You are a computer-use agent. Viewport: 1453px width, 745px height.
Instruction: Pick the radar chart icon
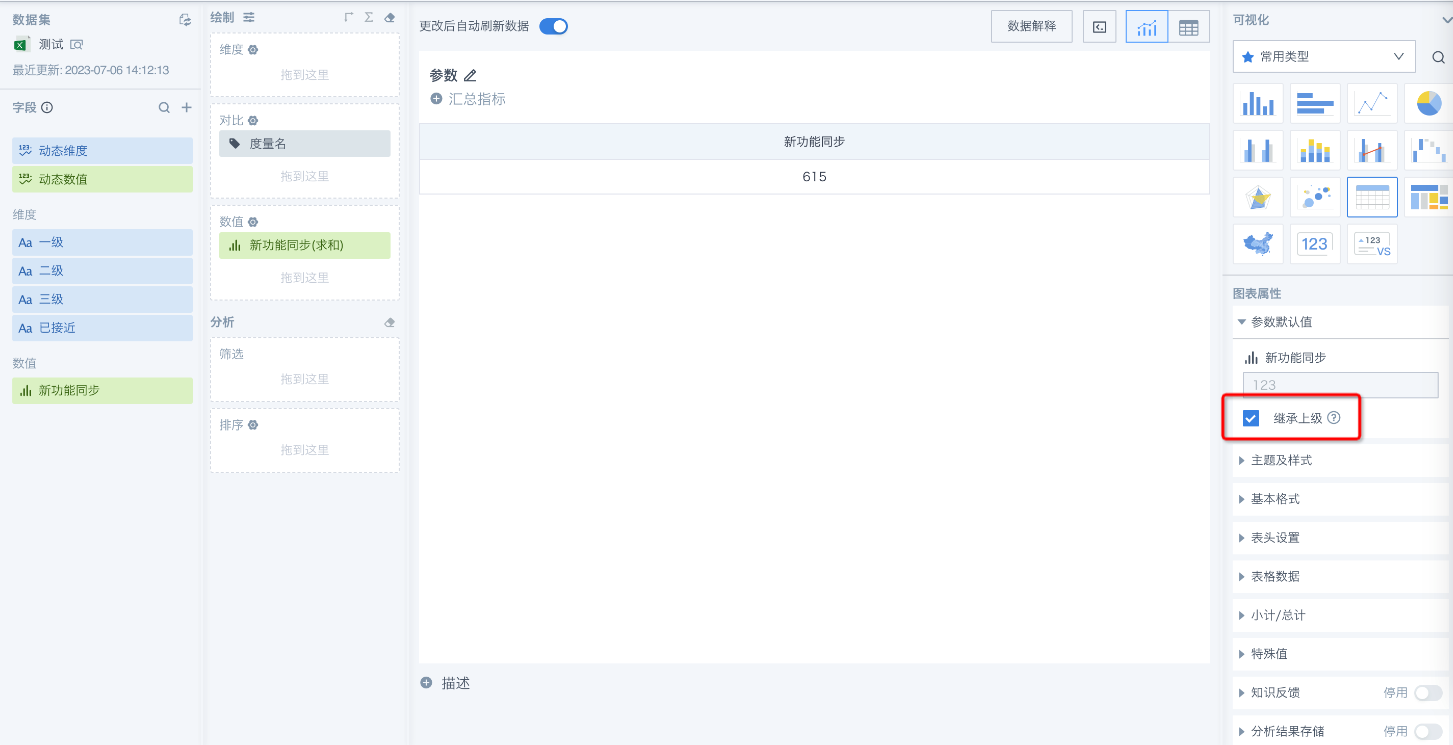tap(1258, 198)
